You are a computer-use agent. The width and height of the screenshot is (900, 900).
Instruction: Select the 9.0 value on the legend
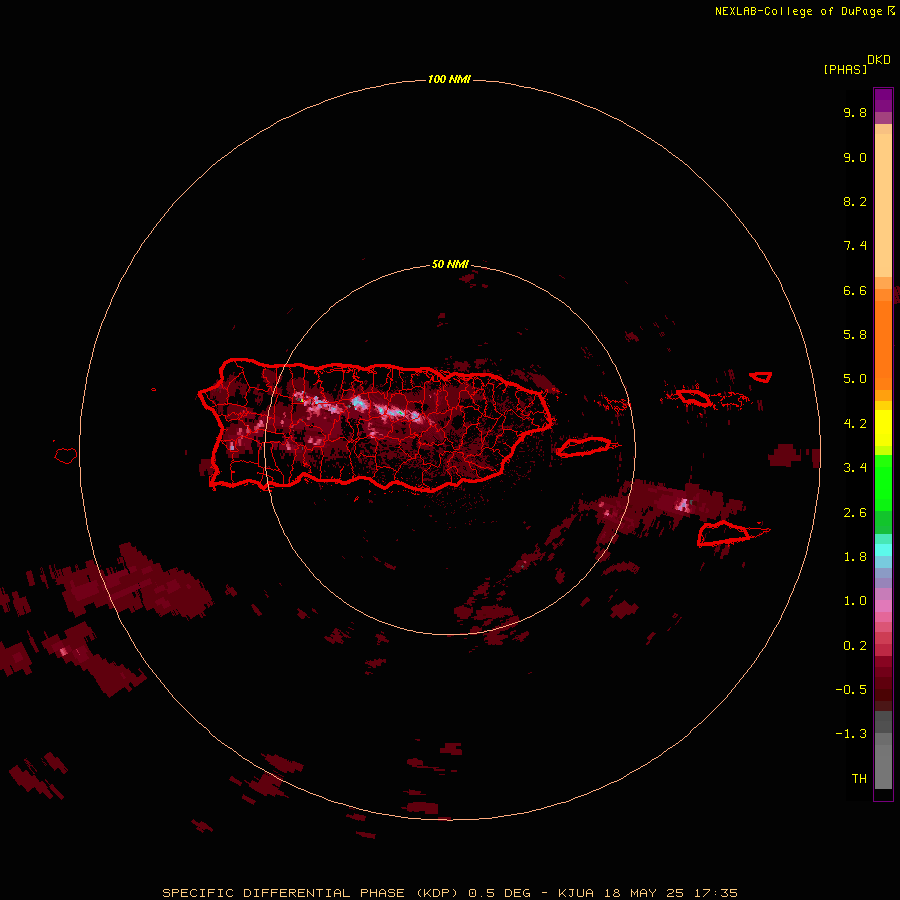pos(855,157)
